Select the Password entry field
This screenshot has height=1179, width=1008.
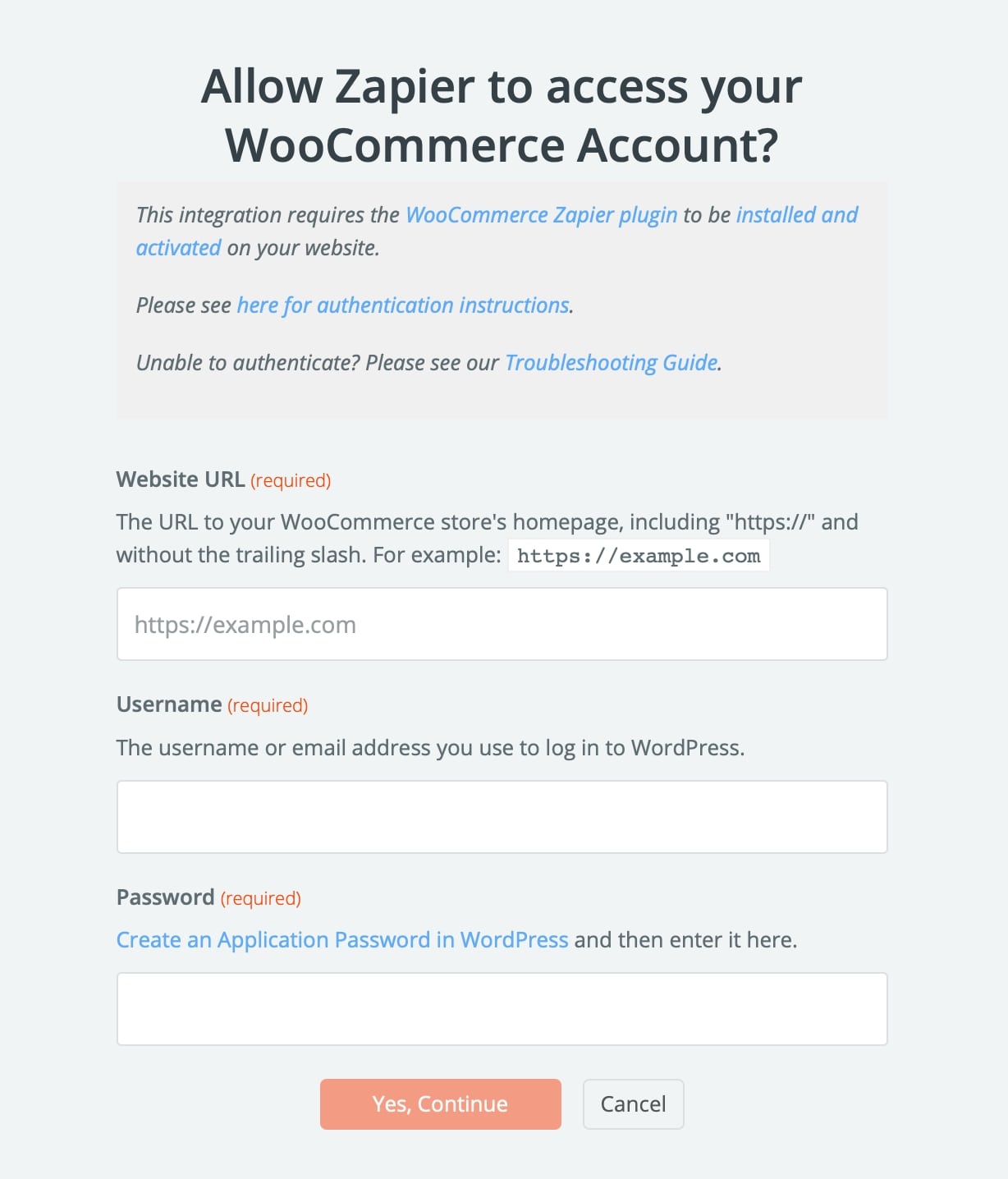(x=502, y=1009)
